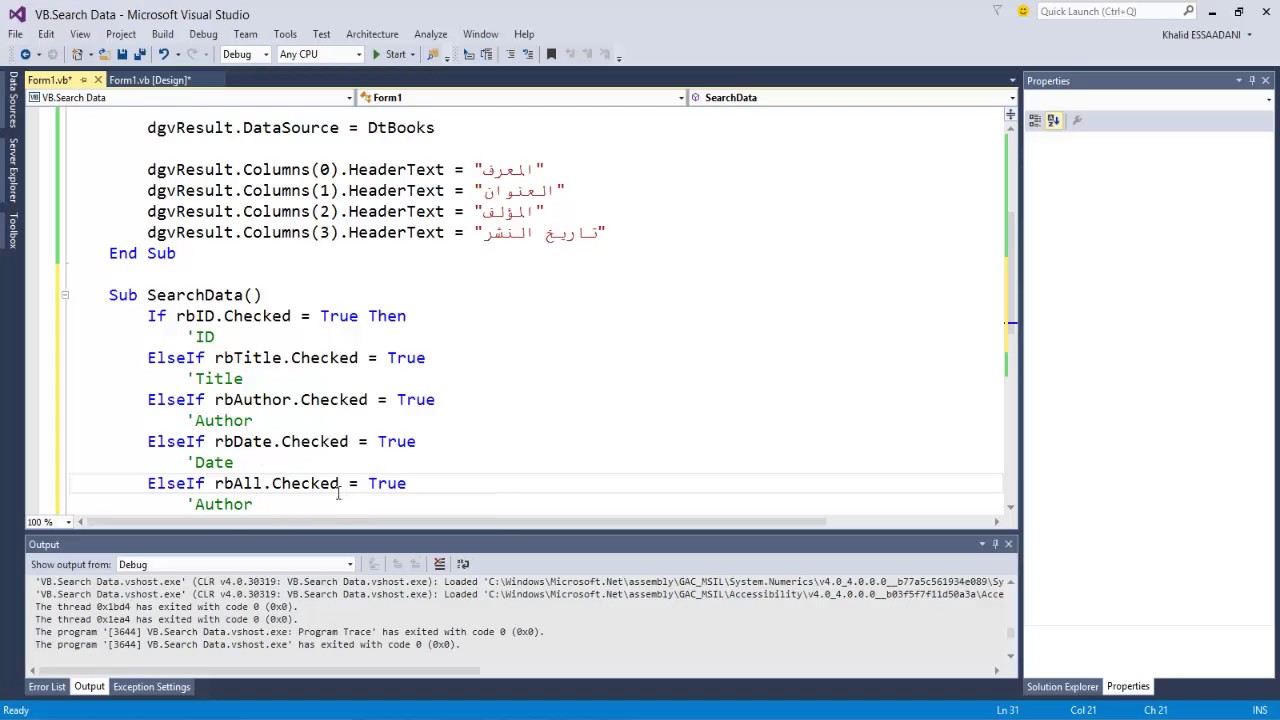Toggle word wrap in the Output pane
The width and height of the screenshot is (1280, 720).
click(x=462, y=564)
